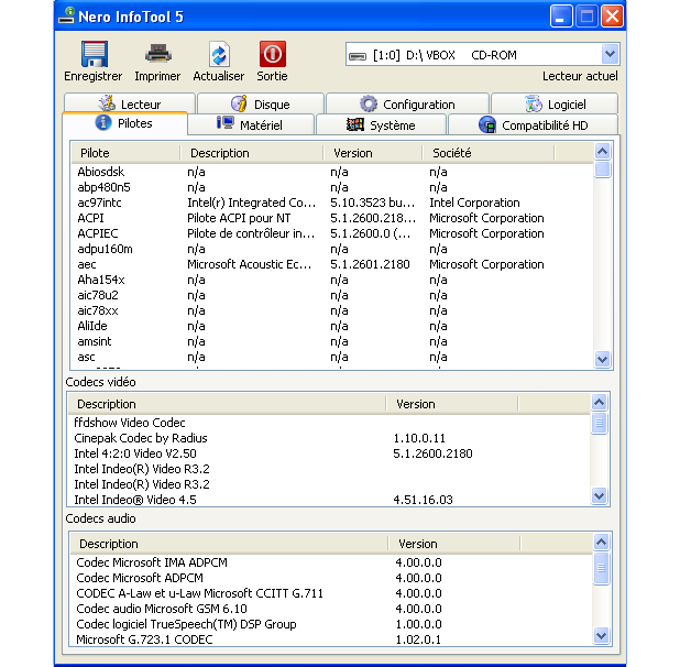Select the adpu160m driver row
This screenshot has width=680, height=667.
(x=332, y=249)
